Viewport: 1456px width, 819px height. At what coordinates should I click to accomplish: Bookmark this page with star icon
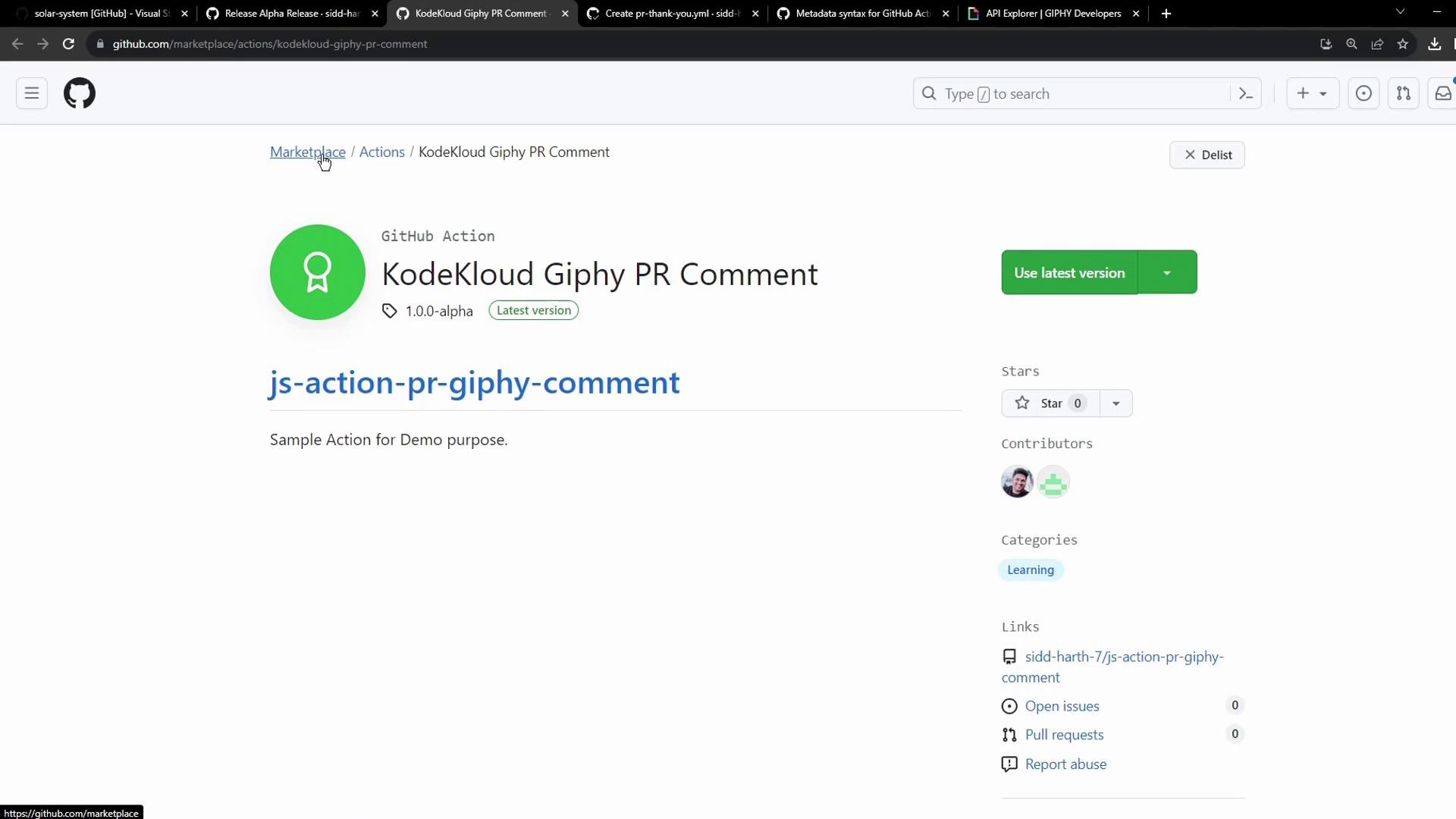[1403, 44]
